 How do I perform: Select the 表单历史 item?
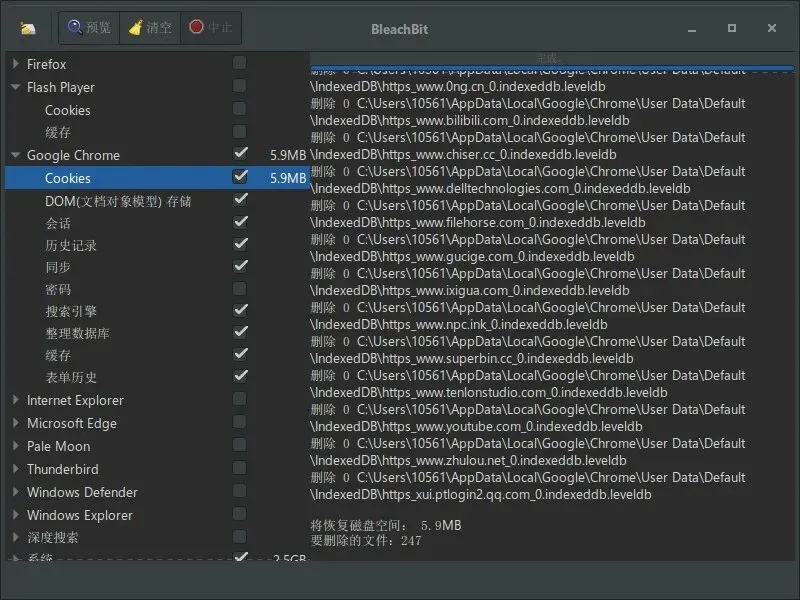point(157,378)
